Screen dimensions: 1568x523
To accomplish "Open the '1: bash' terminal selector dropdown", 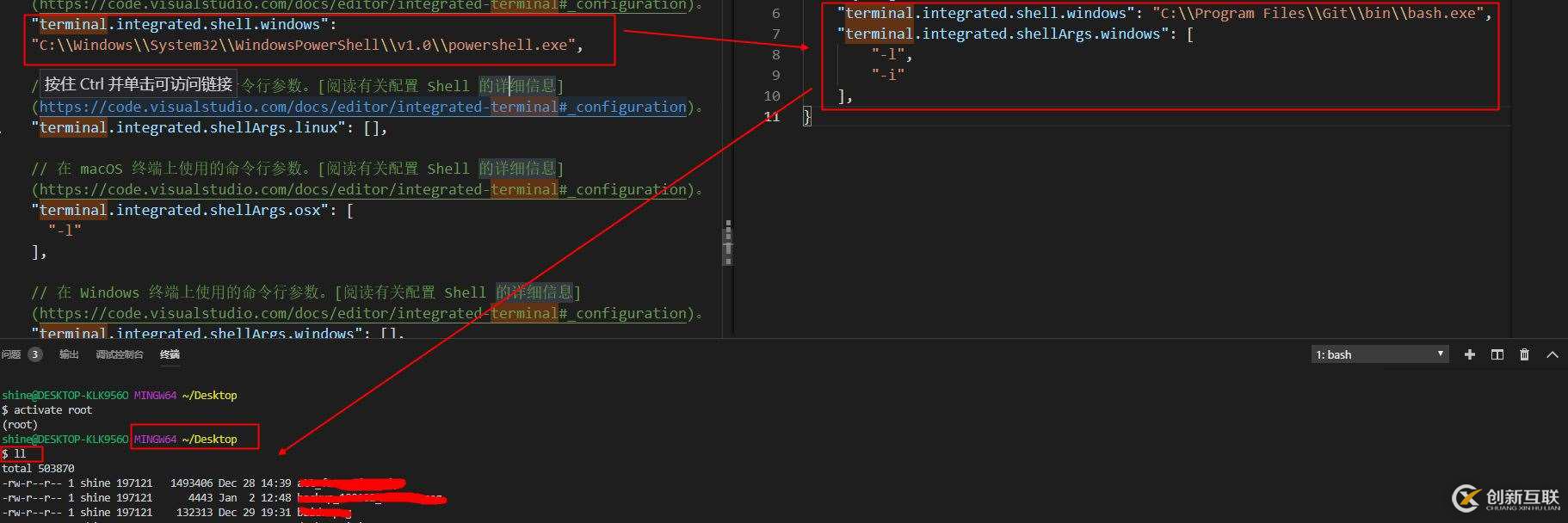I will point(1380,354).
